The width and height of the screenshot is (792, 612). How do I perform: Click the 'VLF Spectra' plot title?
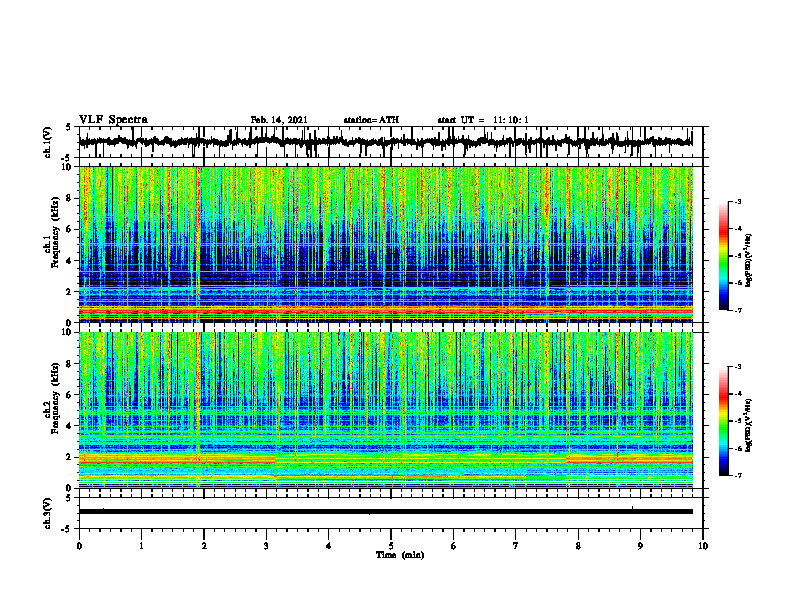point(113,120)
